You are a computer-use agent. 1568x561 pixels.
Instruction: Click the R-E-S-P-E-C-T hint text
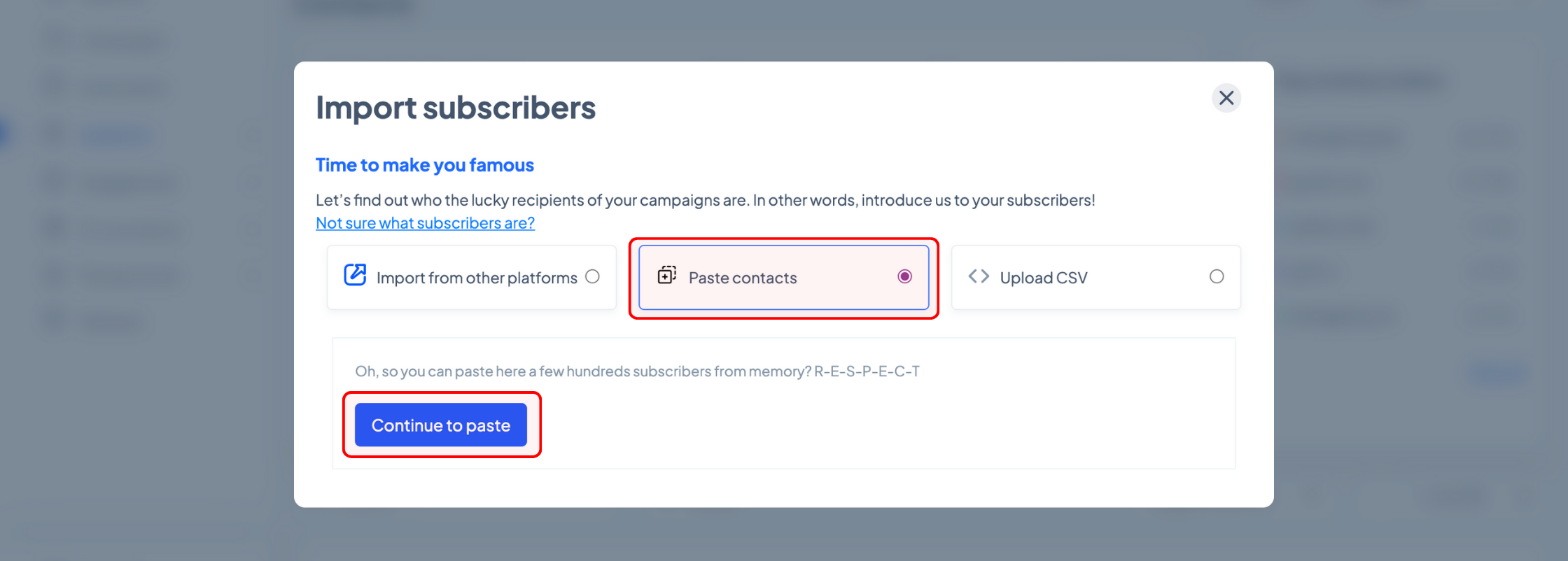coord(637,371)
